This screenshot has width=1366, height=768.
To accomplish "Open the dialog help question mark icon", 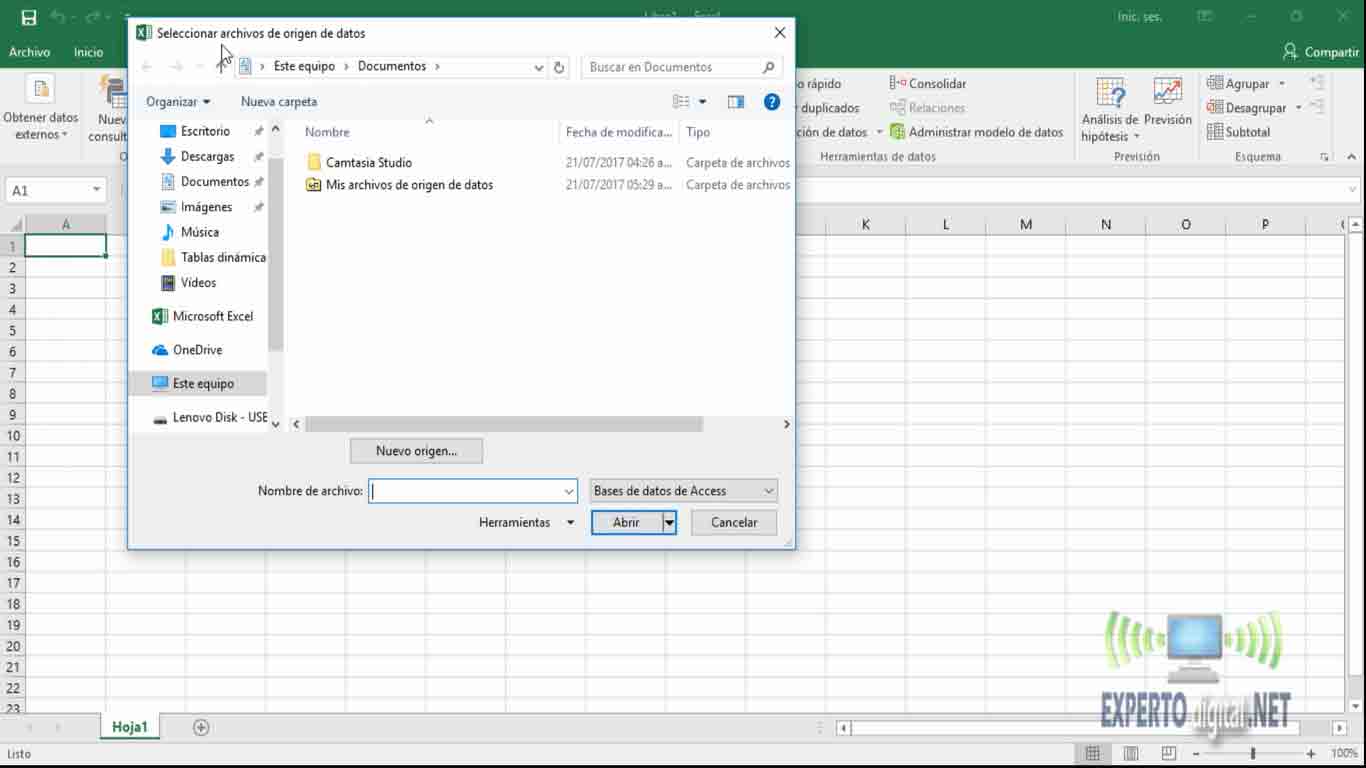I will click(771, 102).
